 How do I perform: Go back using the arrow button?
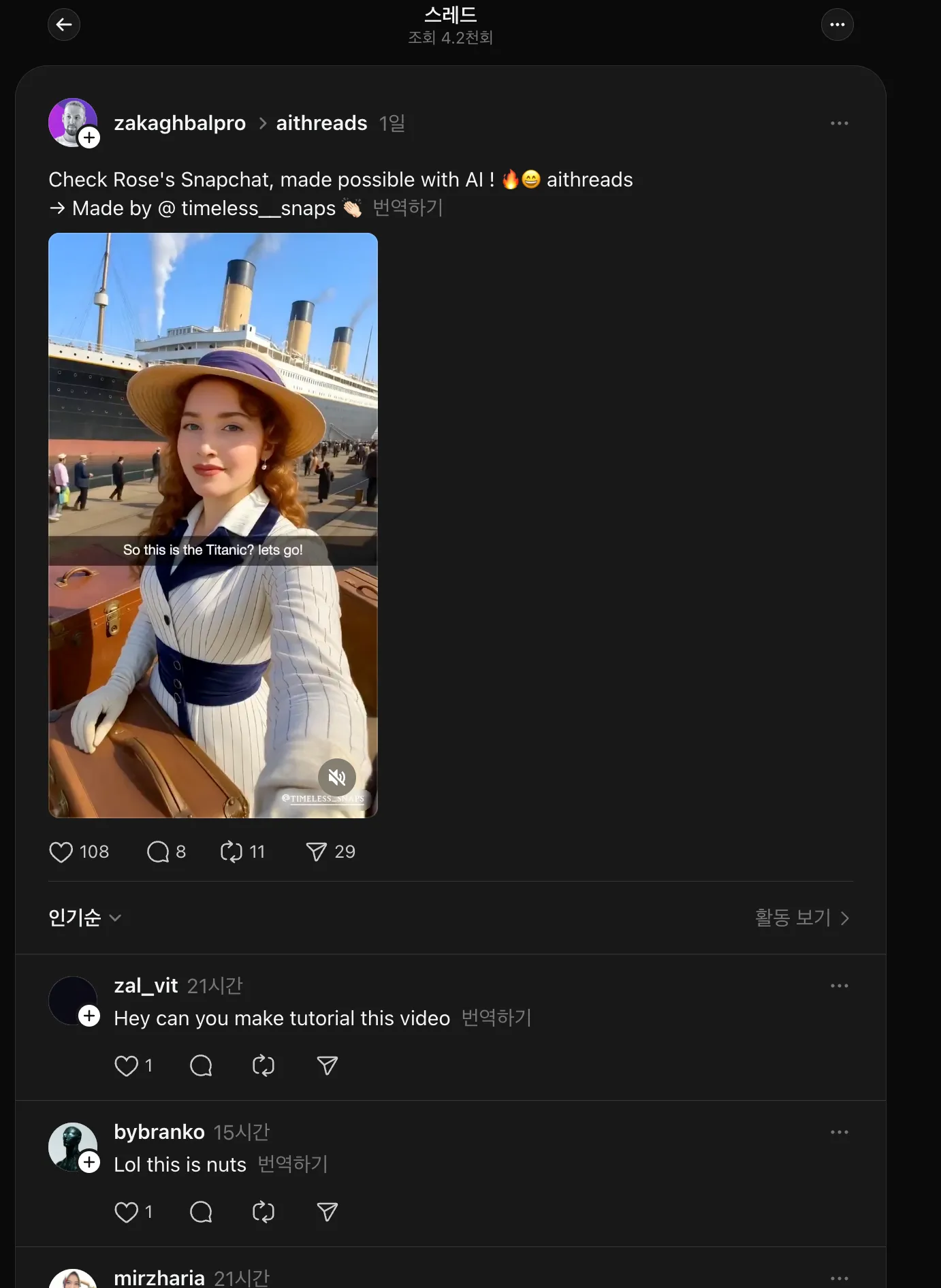point(64,25)
